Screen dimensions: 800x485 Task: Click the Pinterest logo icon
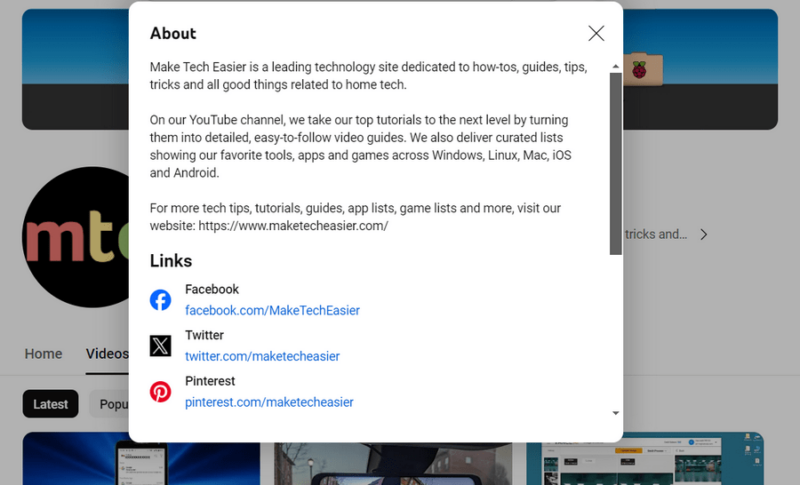(160, 392)
